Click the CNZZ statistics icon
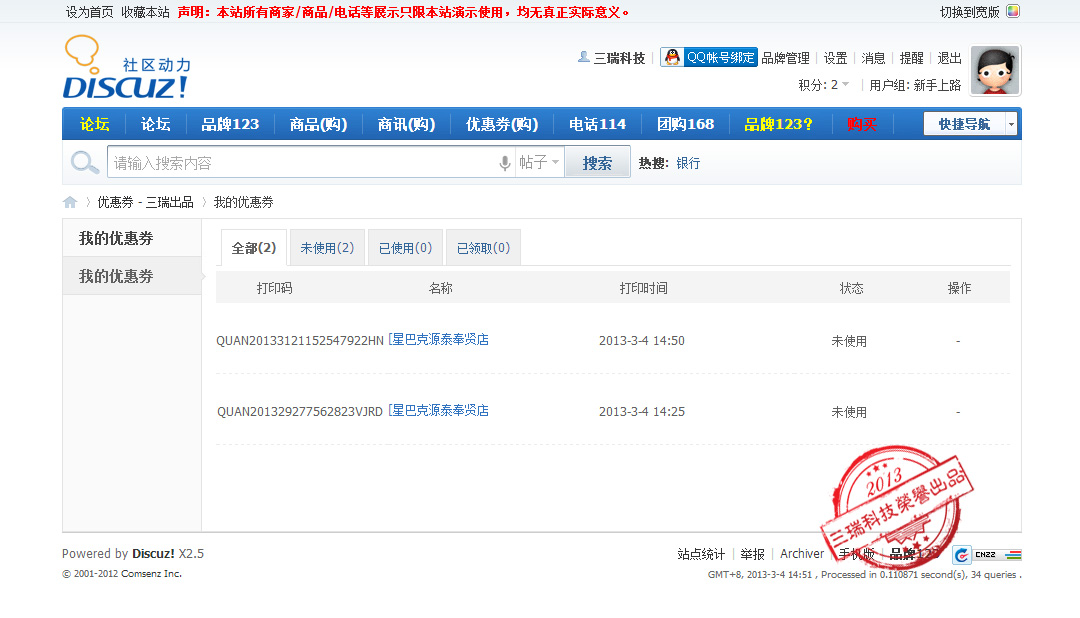1080x618 pixels. [x=987, y=554]
